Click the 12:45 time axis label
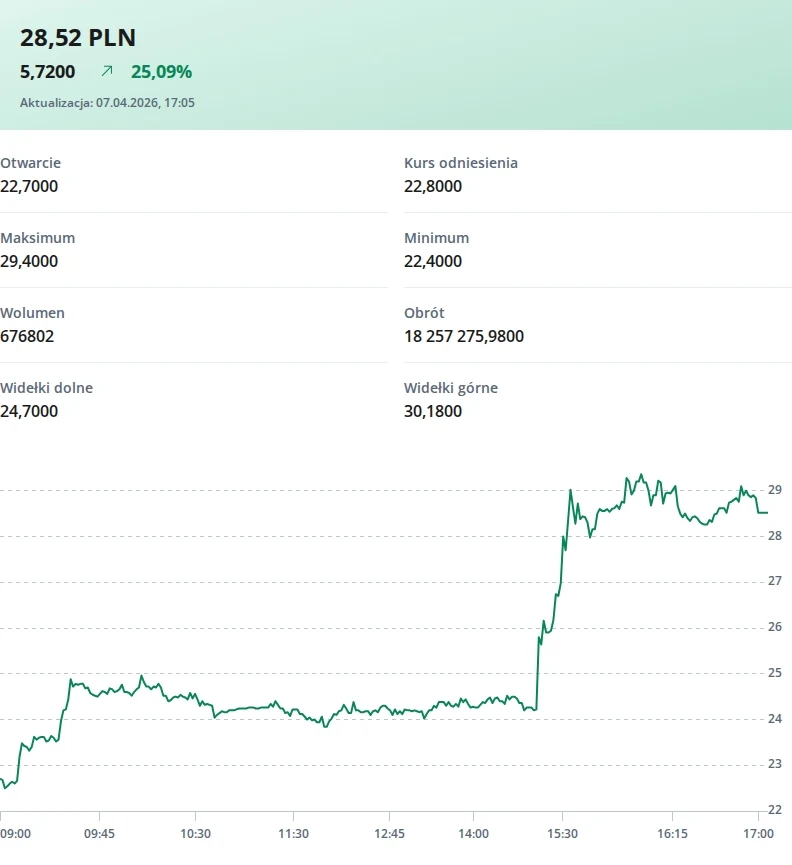The width and height of the screenshot is (792, 865). tap(389, 834)
